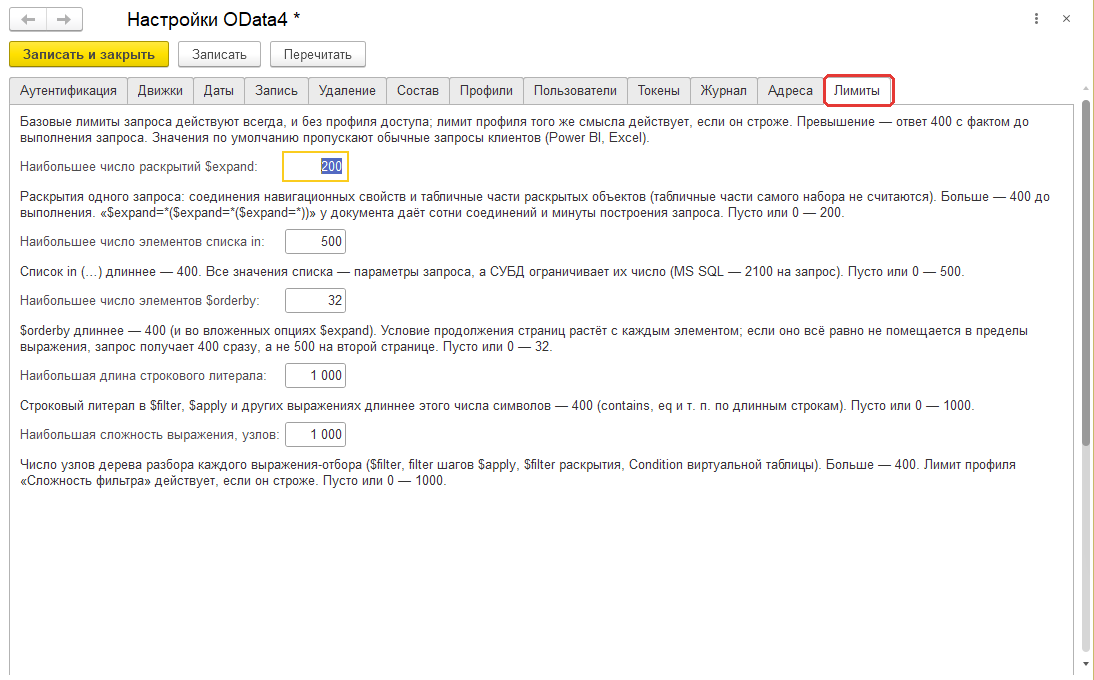Go forward with the right arrow button
This screenshot has width=1094, height=680.
point(64,20)
